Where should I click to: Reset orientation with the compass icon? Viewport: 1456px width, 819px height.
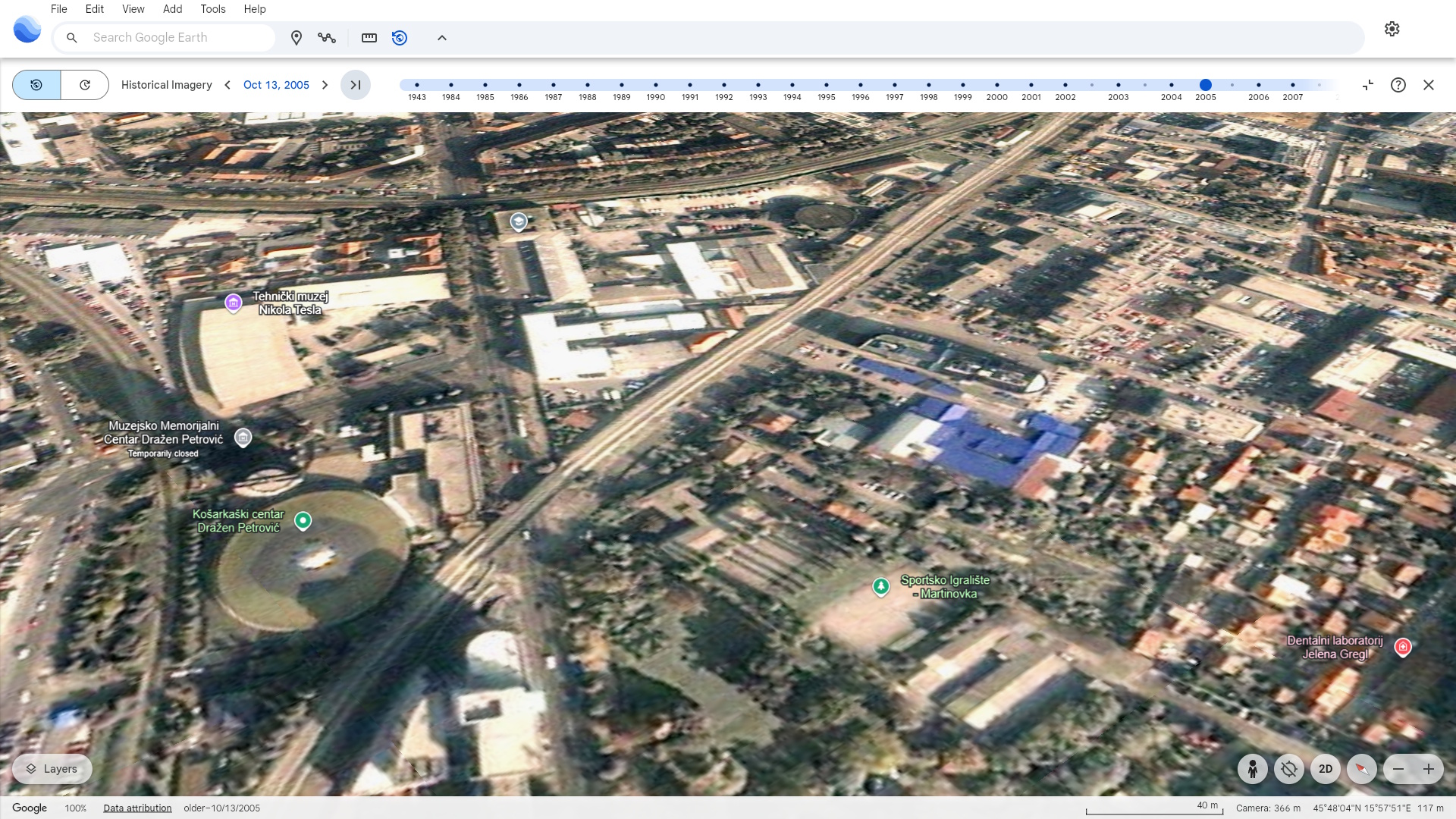[1361, 769]
